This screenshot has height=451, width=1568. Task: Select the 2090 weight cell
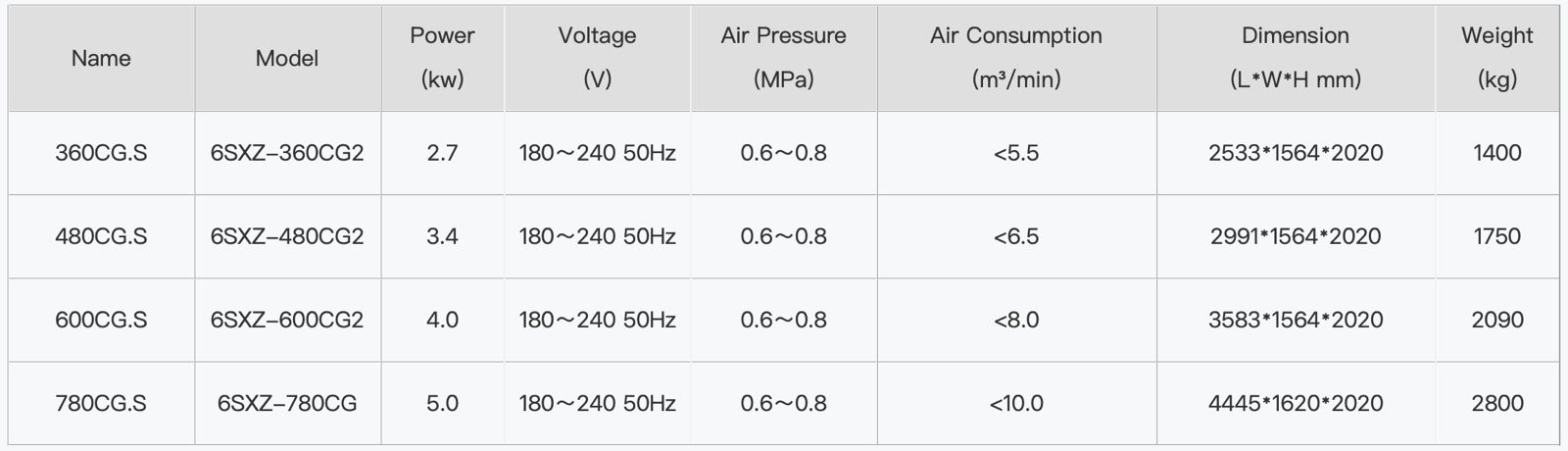coord(1496,320)
